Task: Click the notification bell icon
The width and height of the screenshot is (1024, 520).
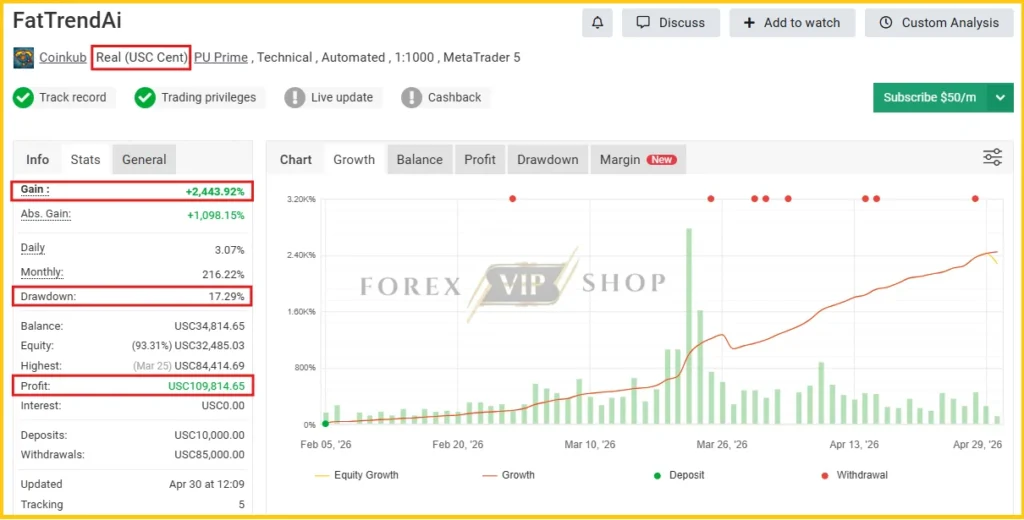Action: pos(598,23)
